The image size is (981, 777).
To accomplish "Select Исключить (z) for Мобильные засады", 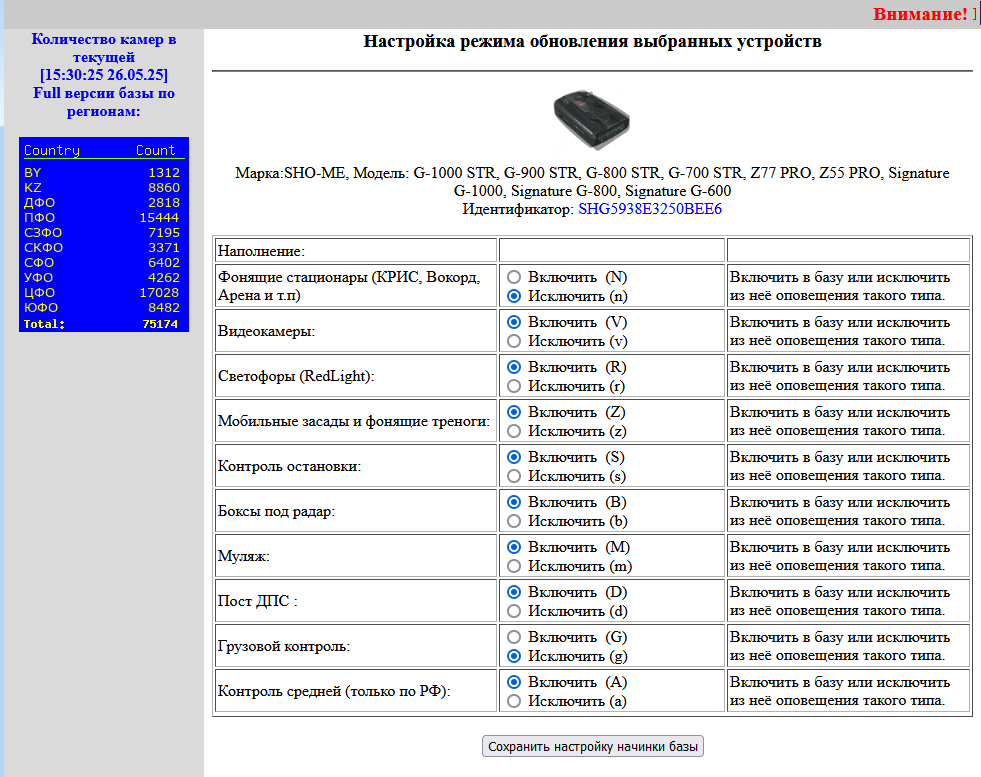I will (x=514, y=431).
